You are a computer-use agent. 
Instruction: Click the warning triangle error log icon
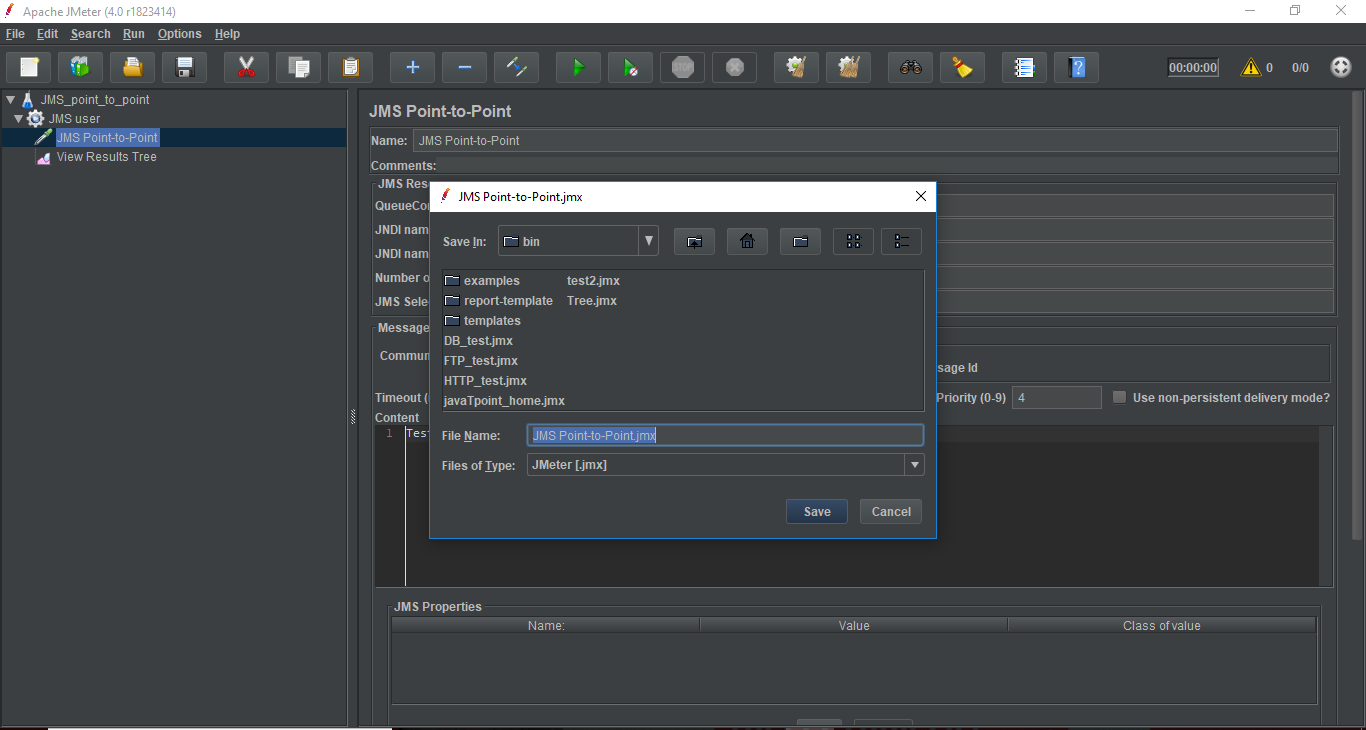click(1251, 67)
